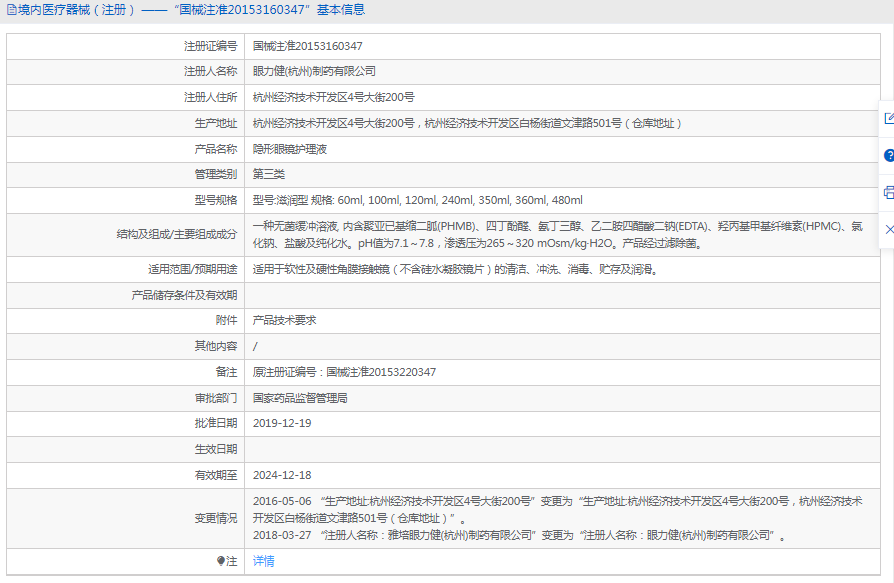Click the 型号规格 label
Screen dimensions: 894x583
(216, 200)
